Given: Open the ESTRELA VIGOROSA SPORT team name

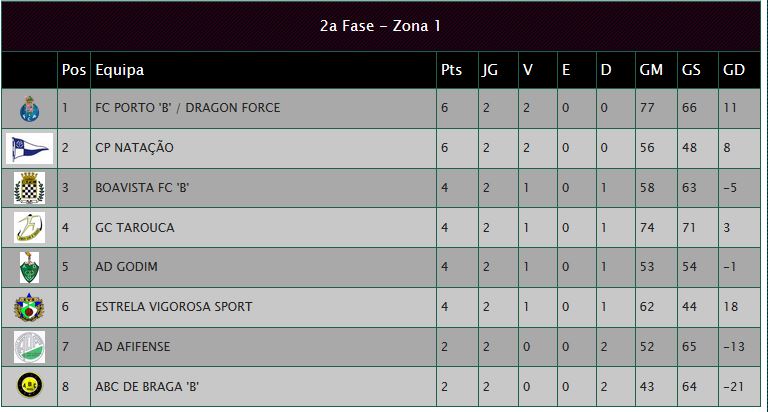Looking at the screenshot, I should click(x=174, y=307).
